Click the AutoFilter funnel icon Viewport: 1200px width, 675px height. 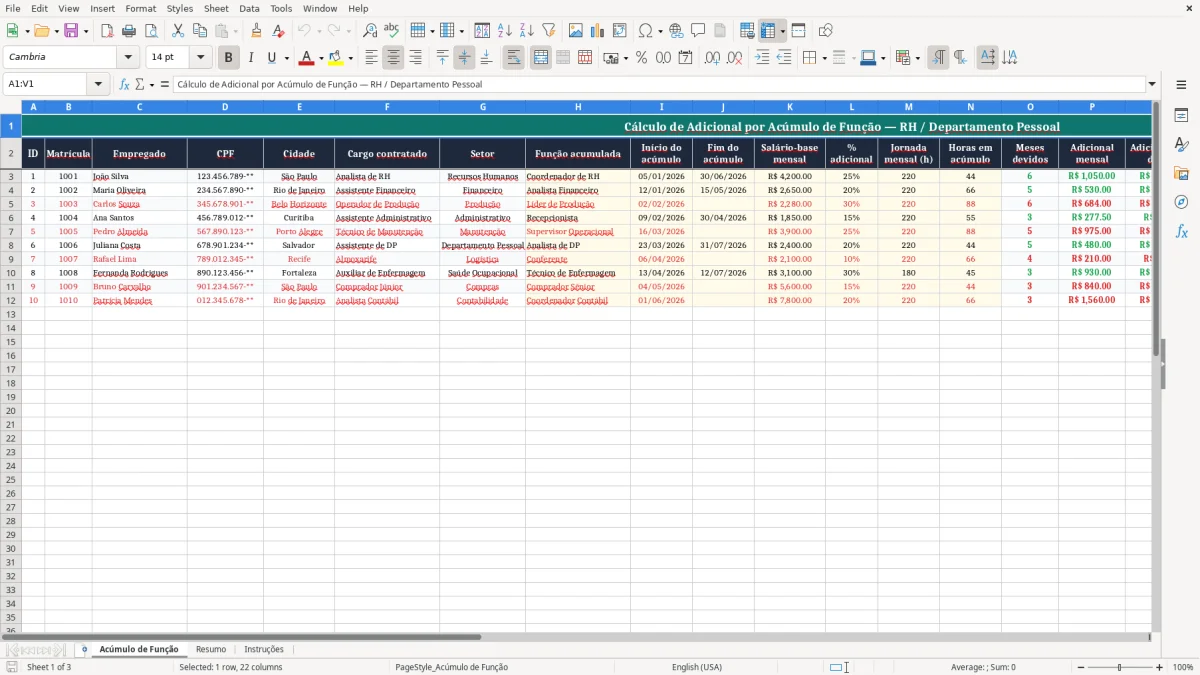tap(549, 31)
